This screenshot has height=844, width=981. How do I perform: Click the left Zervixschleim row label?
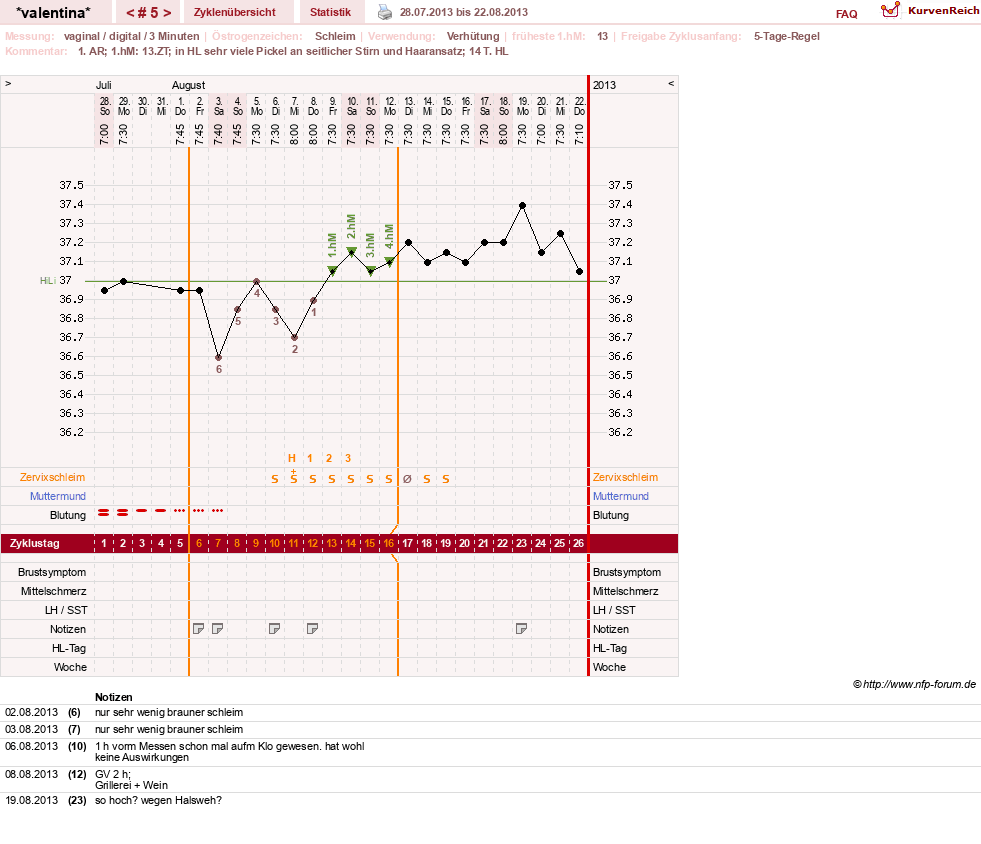53,477
